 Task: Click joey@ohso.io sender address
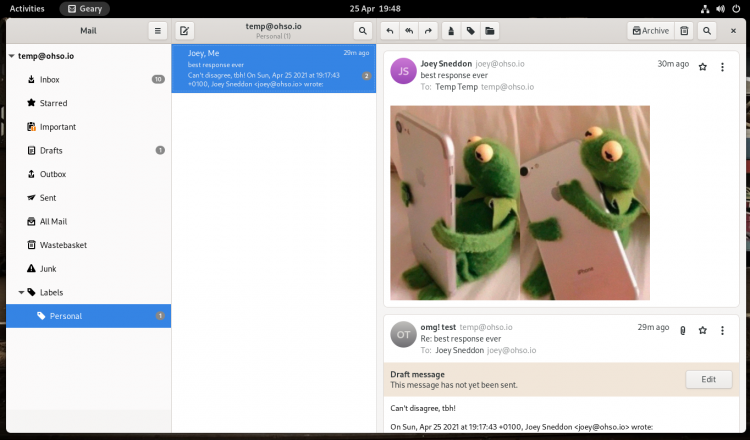[500, 64]
